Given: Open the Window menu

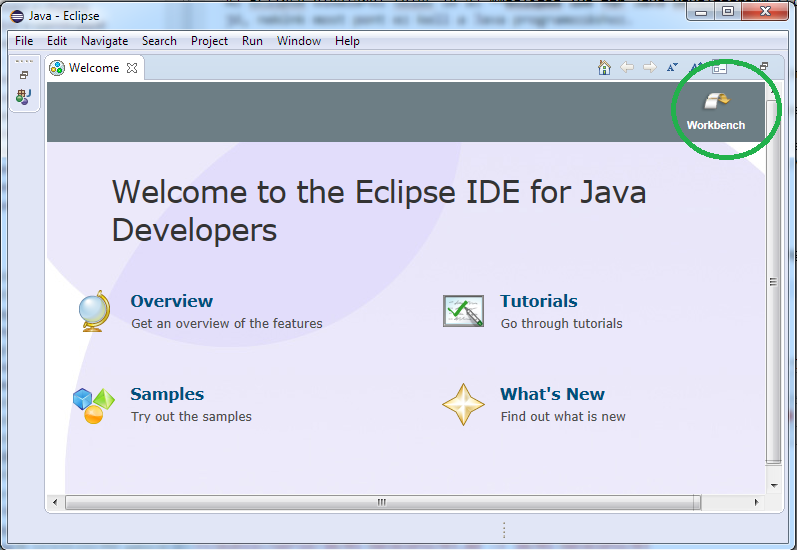Looking at the screenshot, I should pyautogui.click(x=299, y=41).
